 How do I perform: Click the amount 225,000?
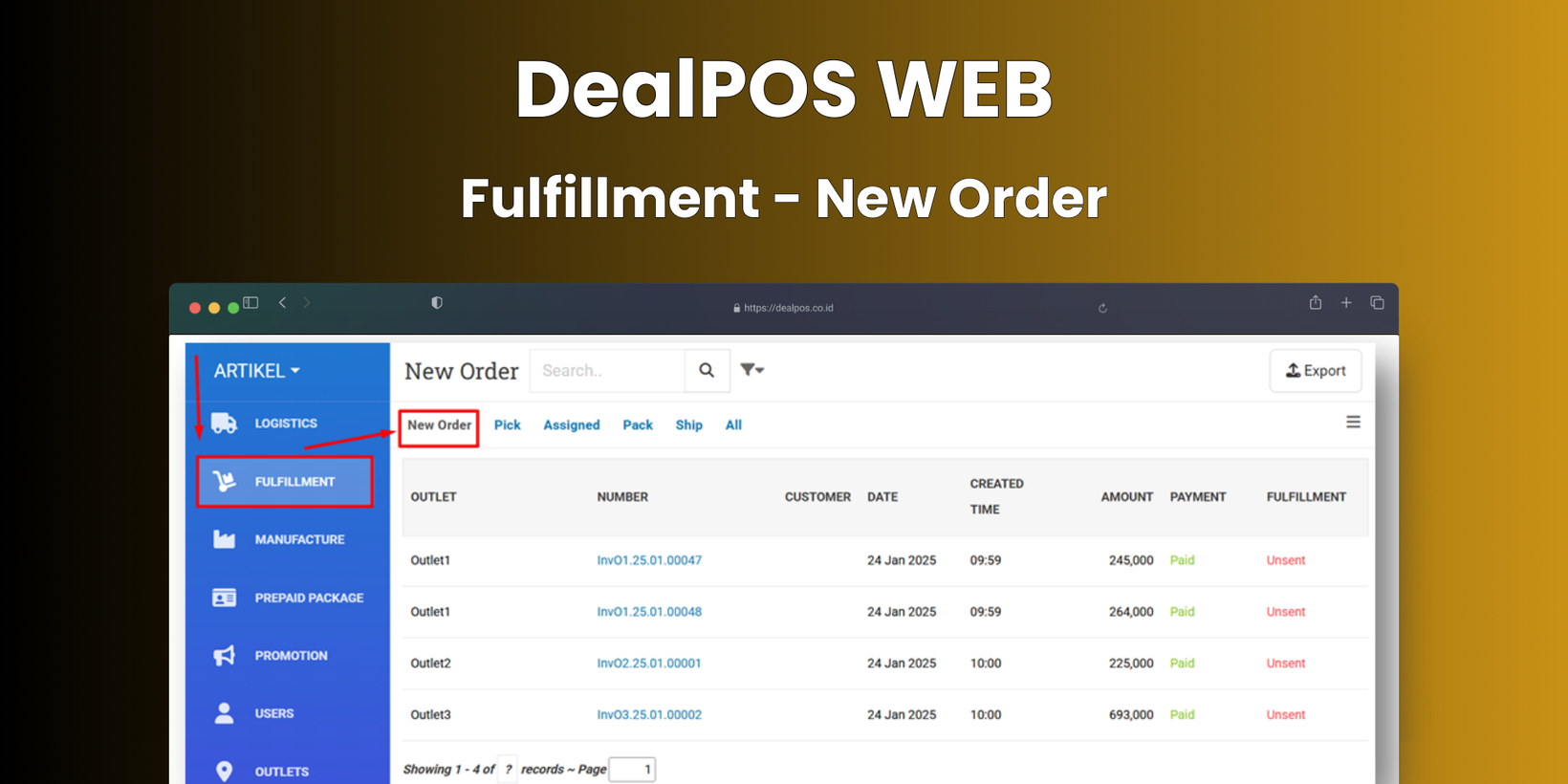(x=1131, y=664)
